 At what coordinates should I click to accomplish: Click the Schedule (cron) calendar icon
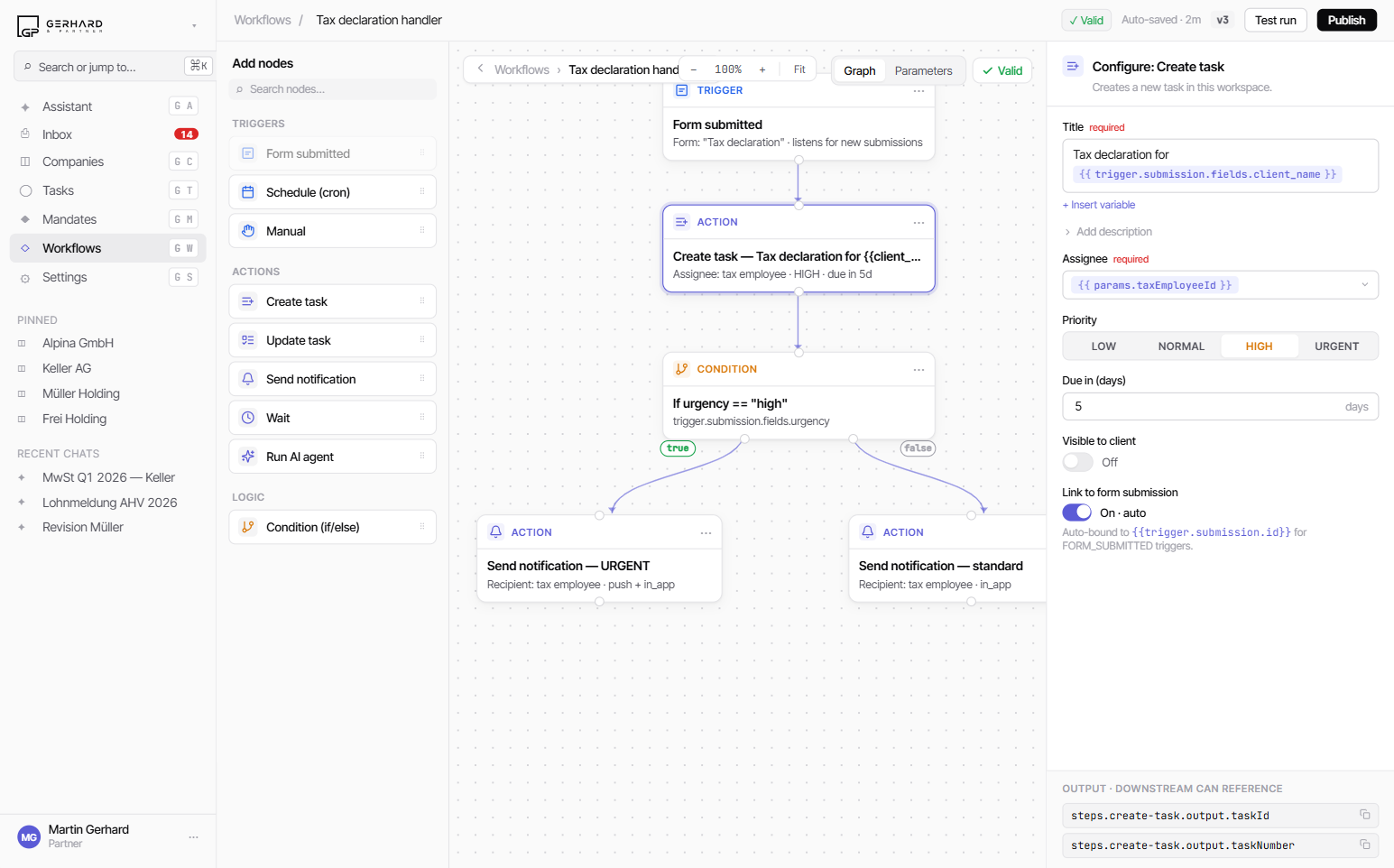coord(248,192)
